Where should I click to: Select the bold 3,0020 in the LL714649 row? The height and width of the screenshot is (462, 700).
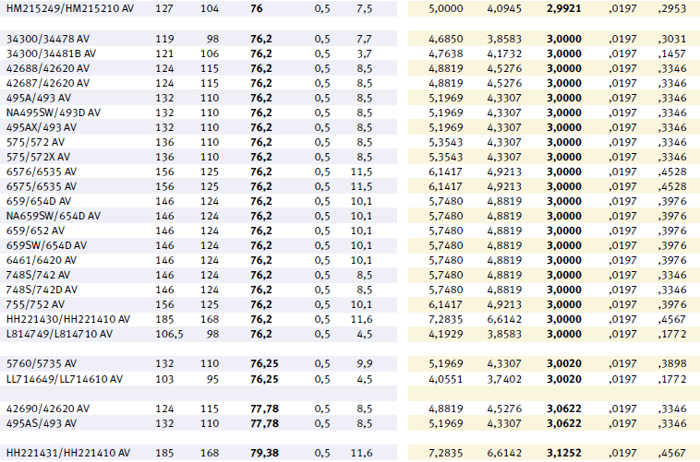point(564,379)
